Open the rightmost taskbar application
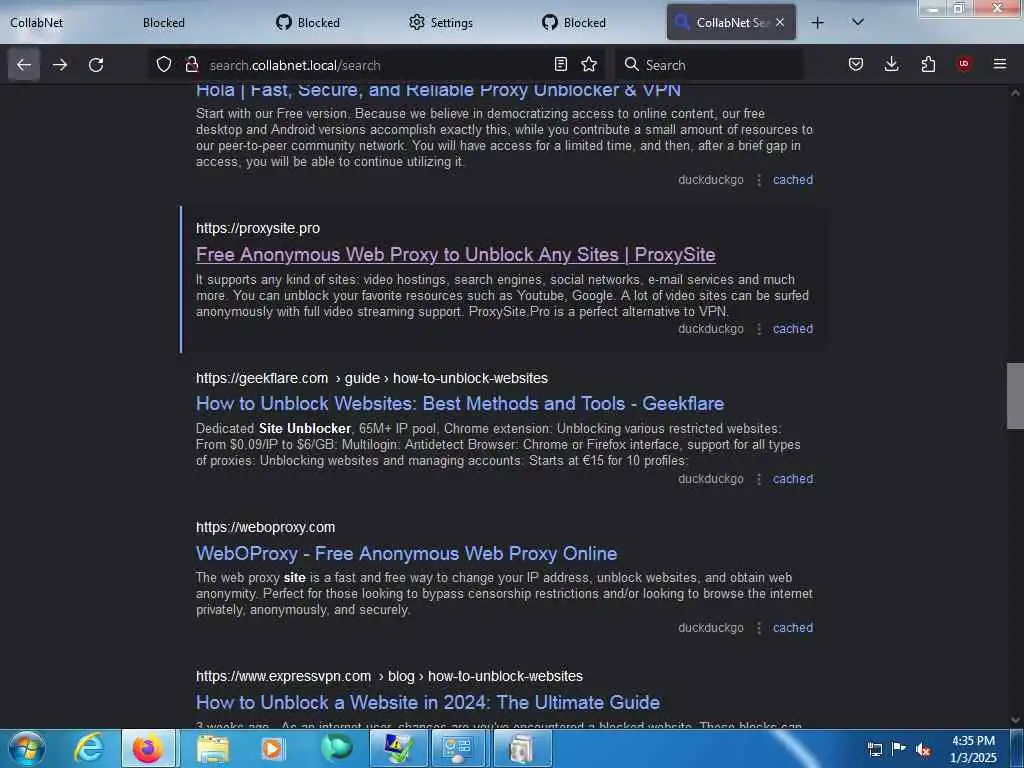1024x768 pixels. (521, 748)
